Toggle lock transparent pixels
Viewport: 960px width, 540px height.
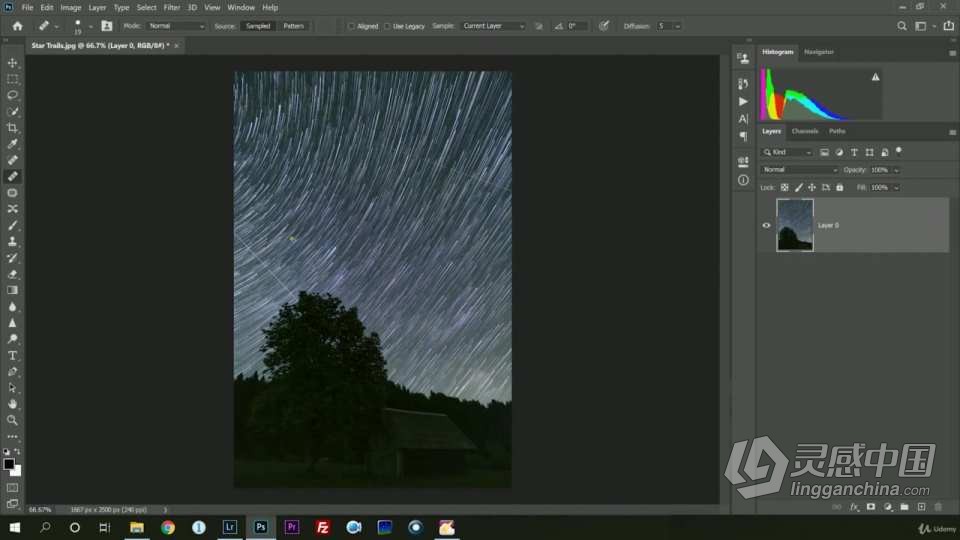point(784,187)
